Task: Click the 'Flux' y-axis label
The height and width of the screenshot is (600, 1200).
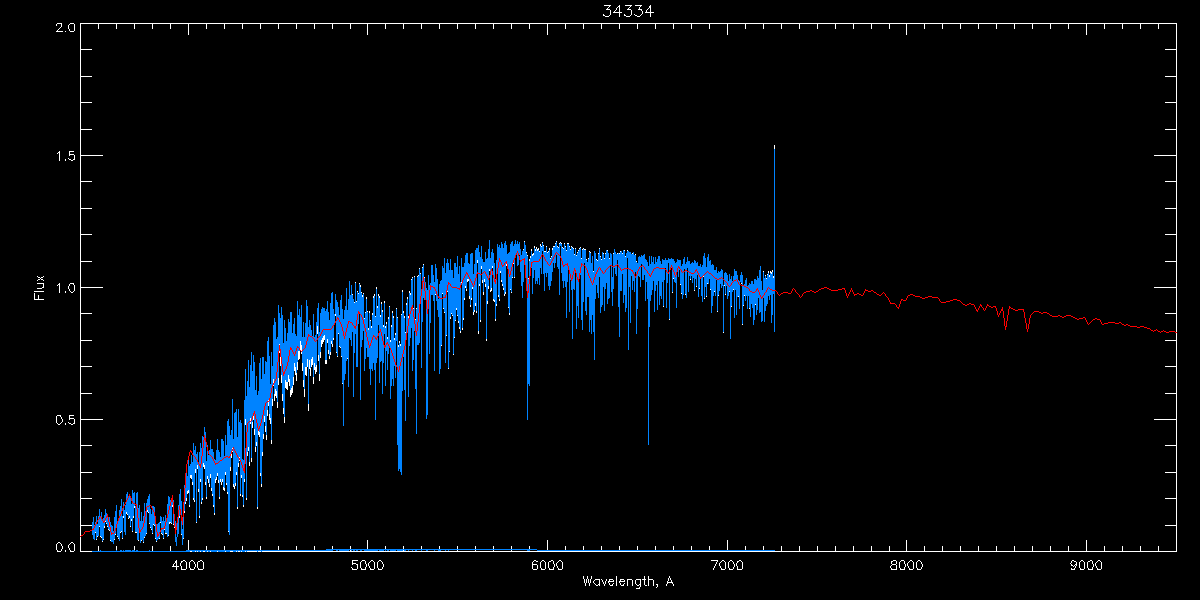Action: 39,287
